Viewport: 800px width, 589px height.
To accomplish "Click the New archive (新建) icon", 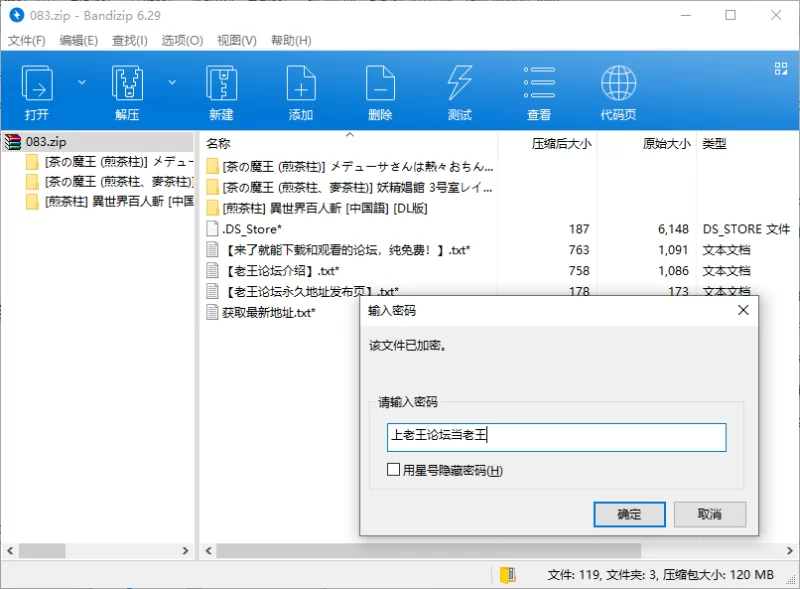I will click(221, 84).
